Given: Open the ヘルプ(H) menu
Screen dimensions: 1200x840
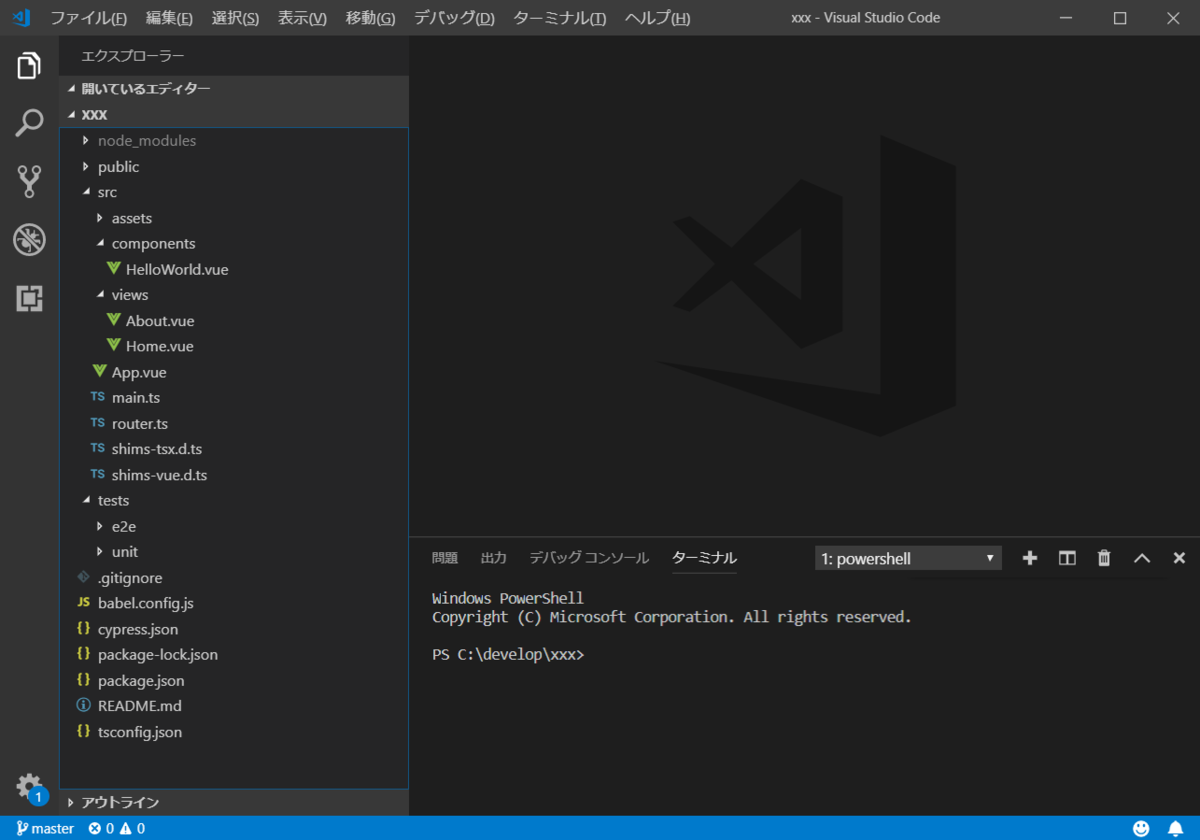Looking at the screenshot, I should [x=657, y=18].
